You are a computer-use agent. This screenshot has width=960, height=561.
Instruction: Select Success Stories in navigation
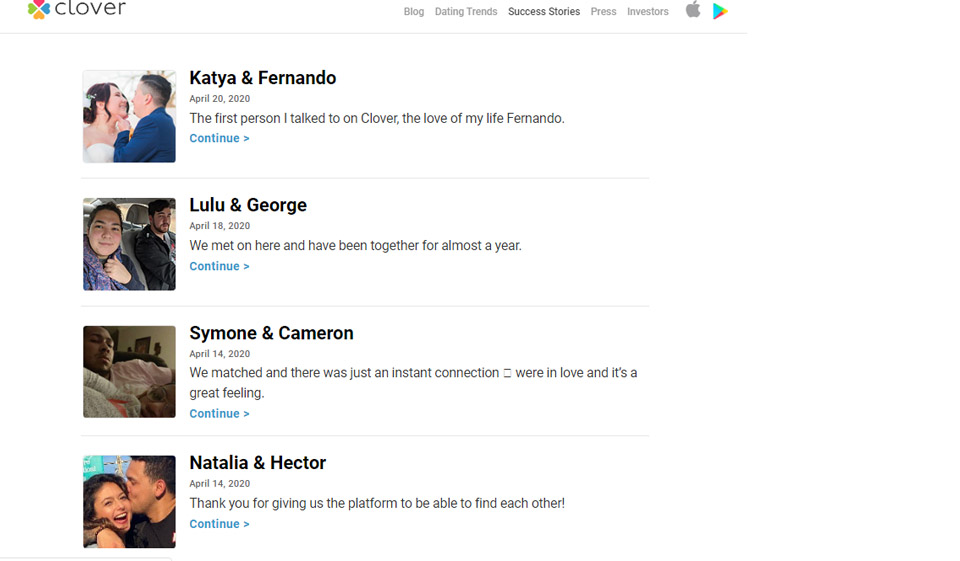click(x=544, y=12)
